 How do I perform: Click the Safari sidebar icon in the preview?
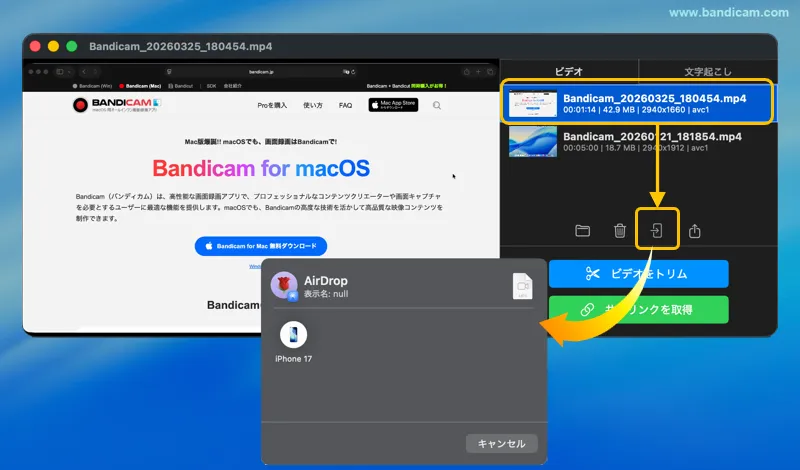coord(60,72)
